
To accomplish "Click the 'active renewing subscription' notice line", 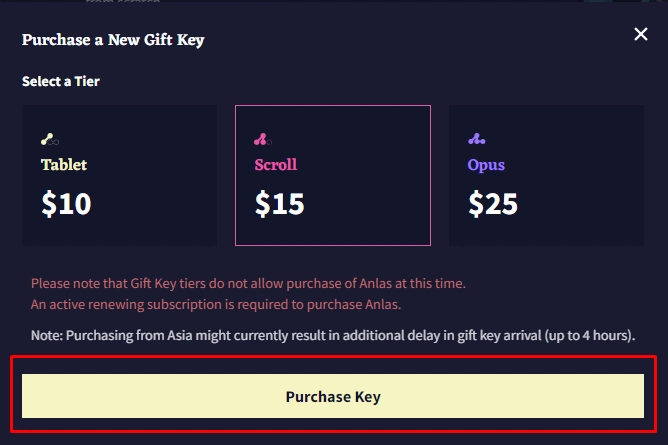I will pos(216,305).
